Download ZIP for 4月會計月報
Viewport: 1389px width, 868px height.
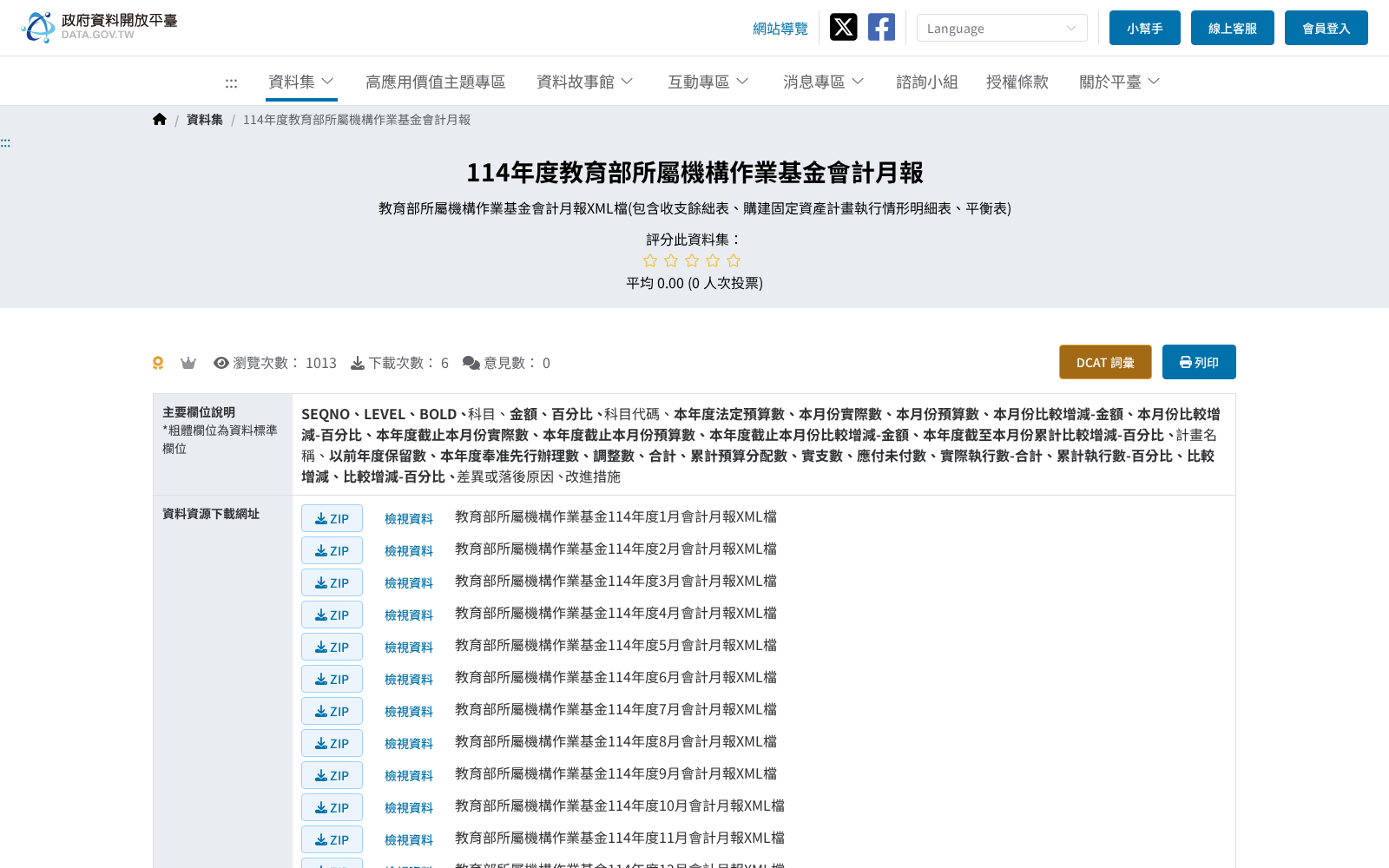332,615
